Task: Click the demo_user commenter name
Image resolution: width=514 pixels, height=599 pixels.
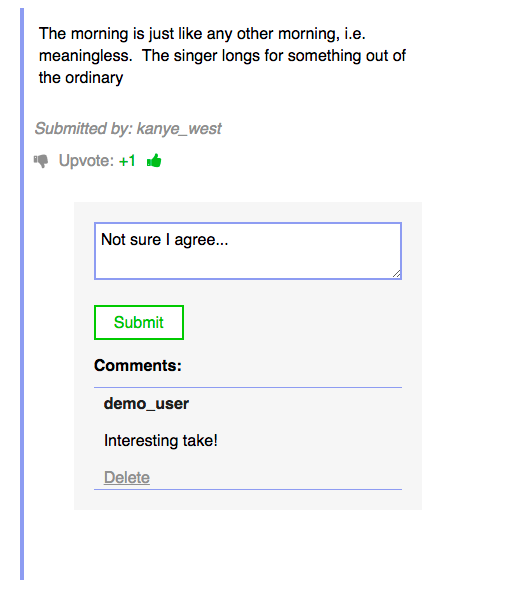Action: (x=146, y=403)
